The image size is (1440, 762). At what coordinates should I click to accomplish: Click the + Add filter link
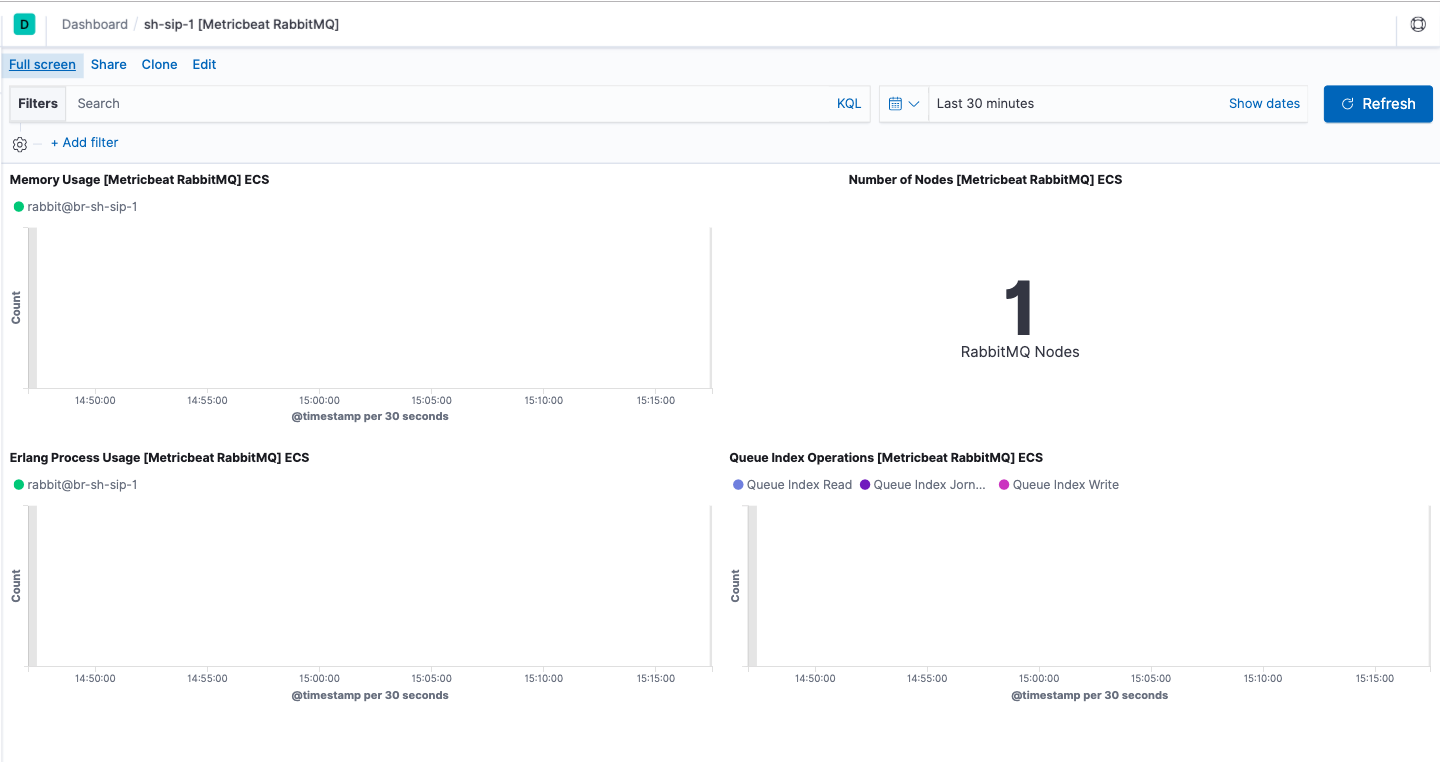coord(84,143)
